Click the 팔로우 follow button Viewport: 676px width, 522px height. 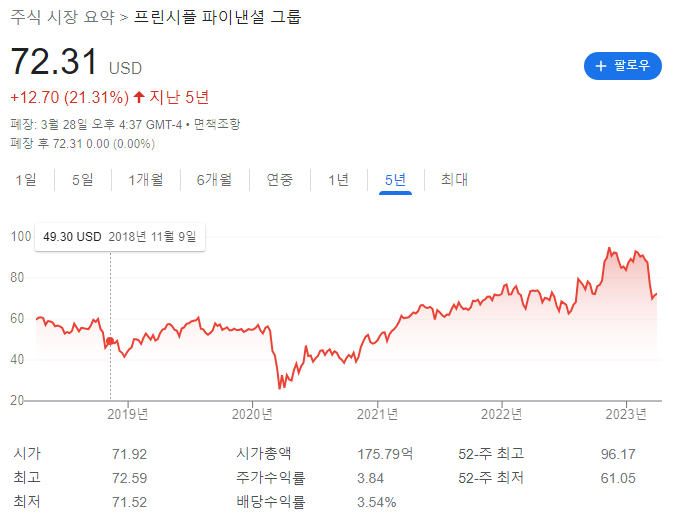[622, 66]
